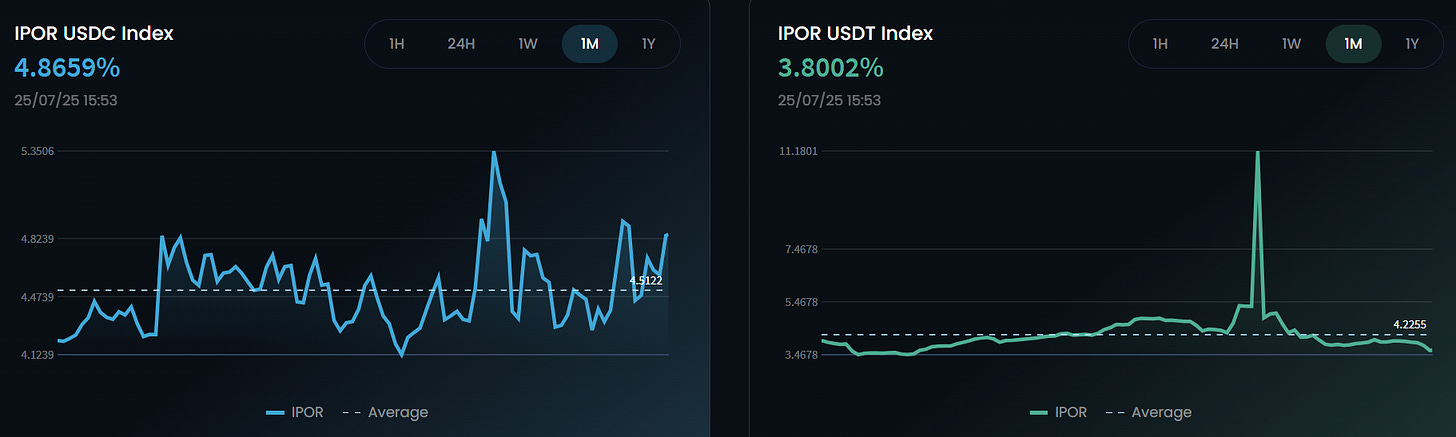The width and height of the screenshot is (1456, 437).
Task: Toggle Average legend on USDT chart
Action: point(1150,412)
